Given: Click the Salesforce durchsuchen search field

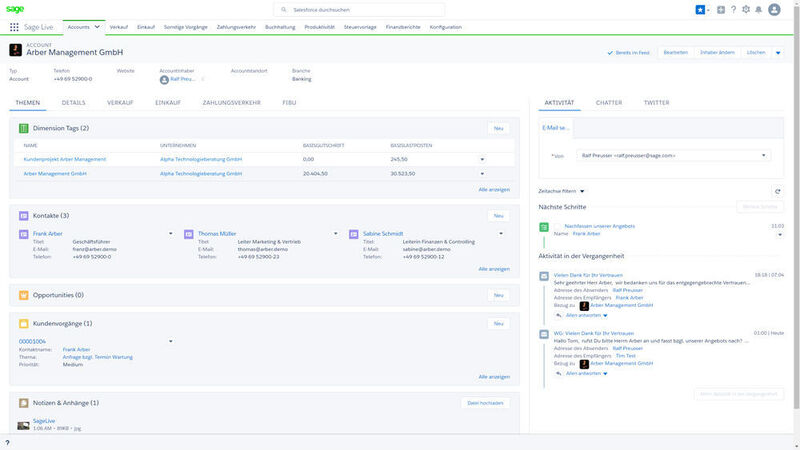Looking at the screenshot, I should [359, 10].
